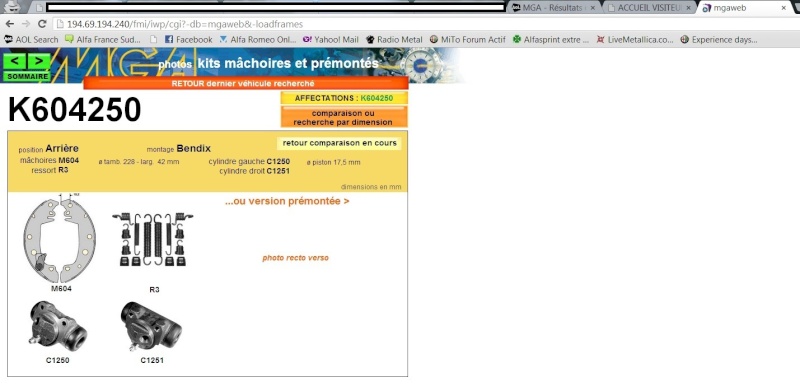800x391 pixels.
Task: Click the green next arrow button
Action: [39, 62]
